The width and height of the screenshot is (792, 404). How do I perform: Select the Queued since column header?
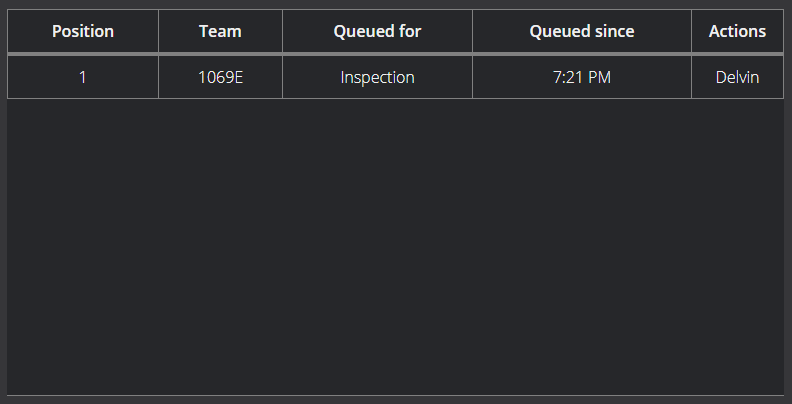pos(582,31)
